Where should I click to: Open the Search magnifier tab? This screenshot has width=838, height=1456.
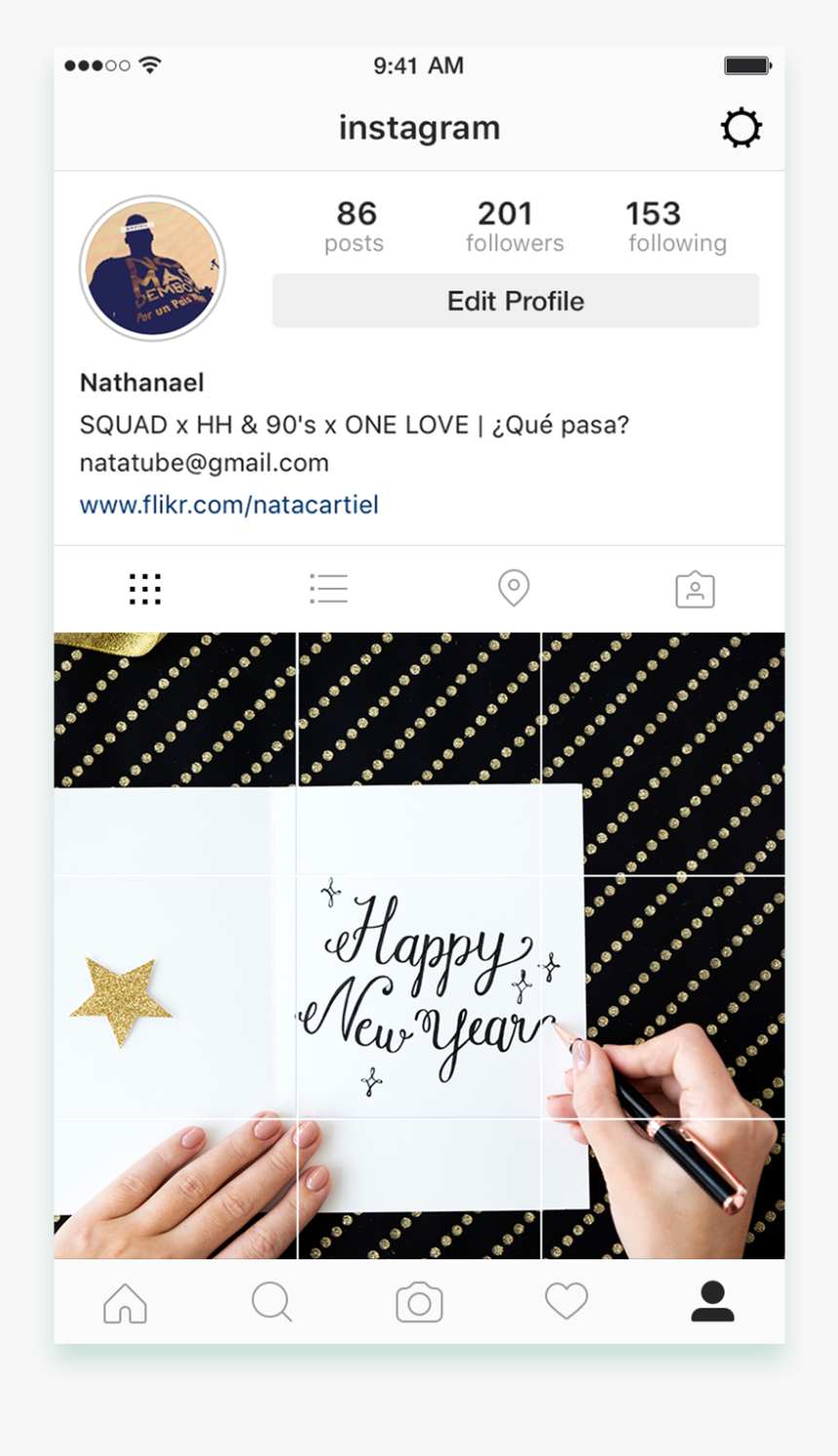[272, 1302]
